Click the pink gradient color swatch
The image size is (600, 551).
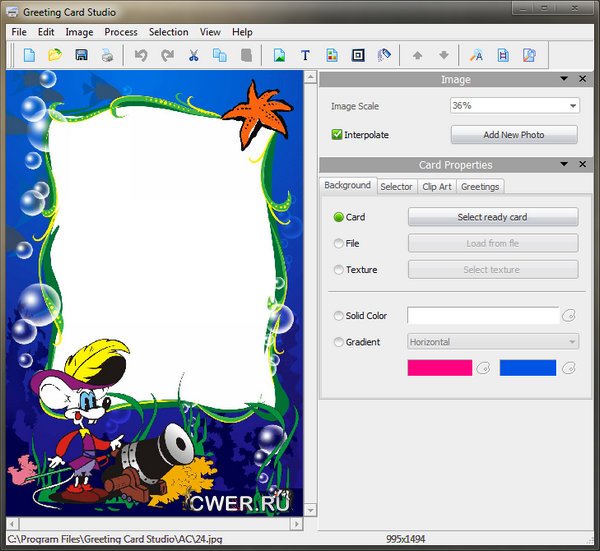click(439, 368)
